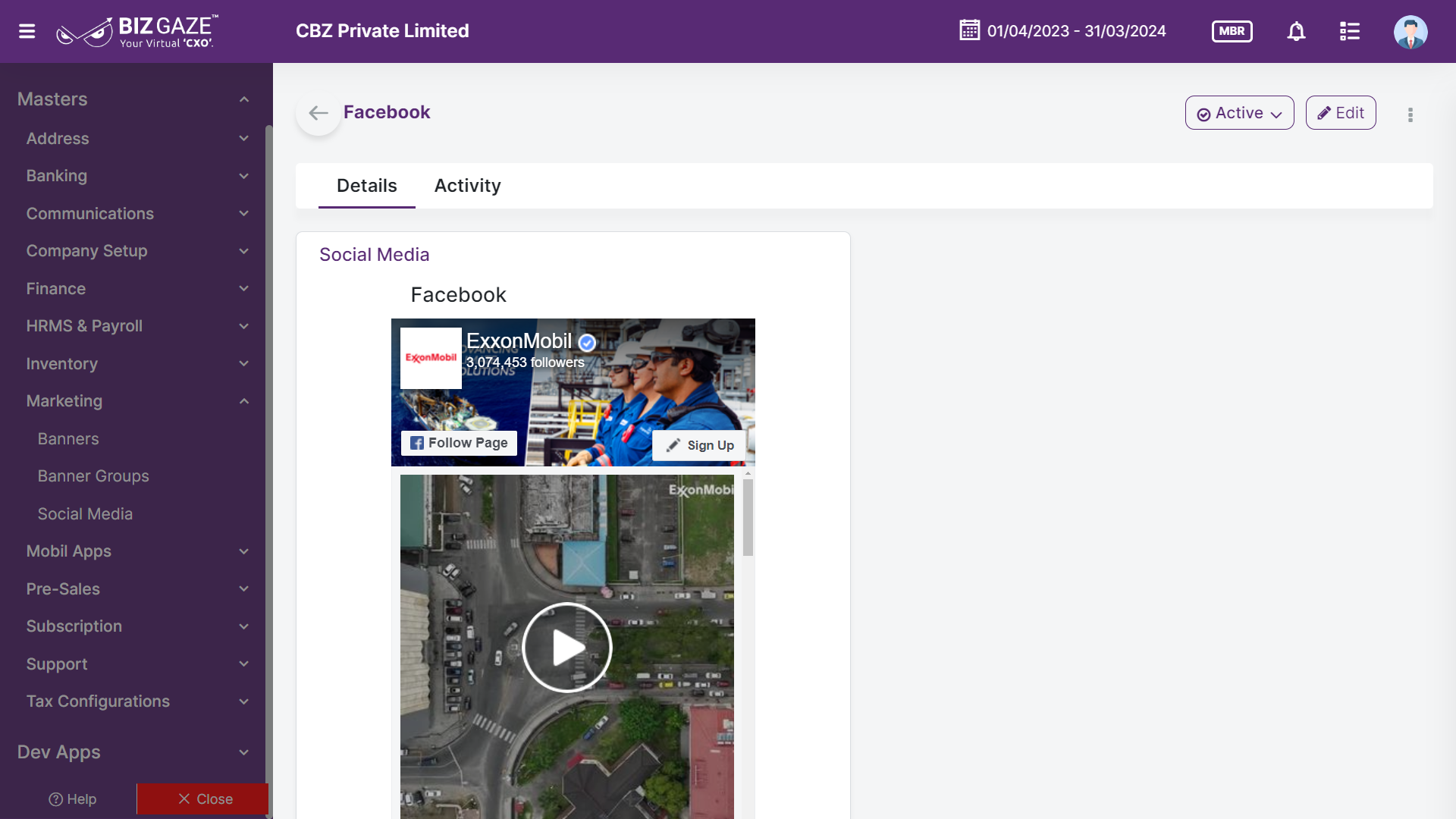Open the financial year calendar icon

pyautogui.click(x=969, y=30)
